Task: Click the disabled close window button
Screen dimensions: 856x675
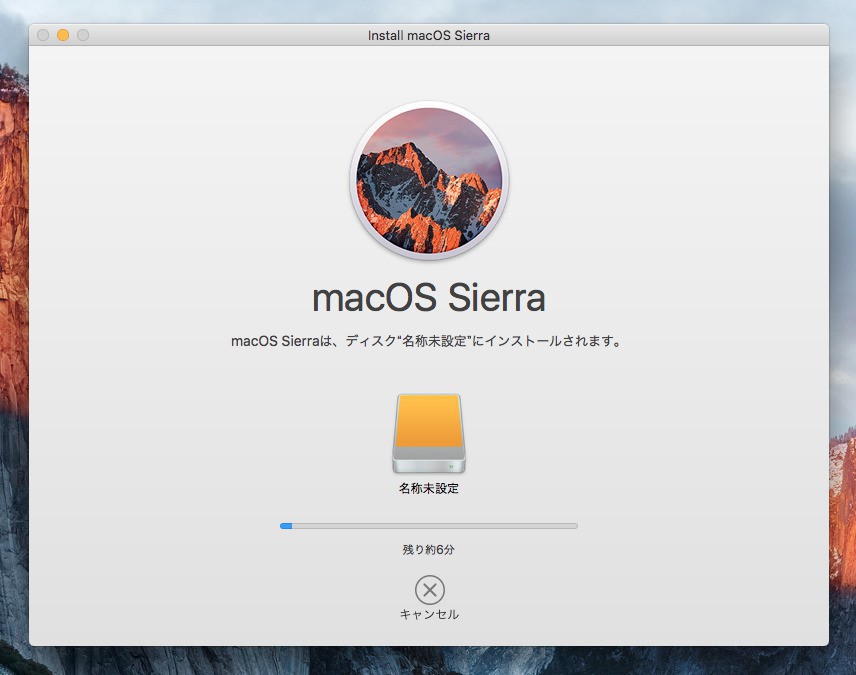Action: click(43, 35)
